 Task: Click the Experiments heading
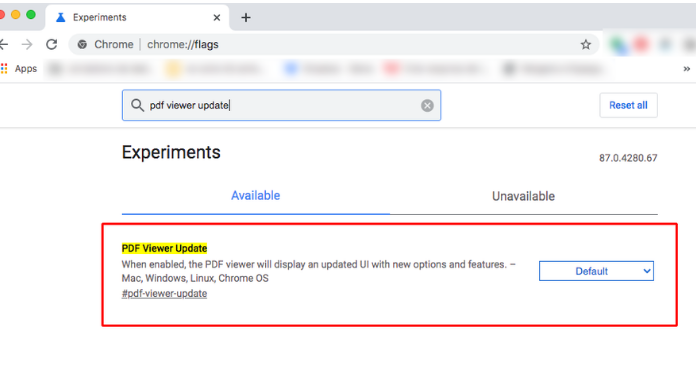171,152
